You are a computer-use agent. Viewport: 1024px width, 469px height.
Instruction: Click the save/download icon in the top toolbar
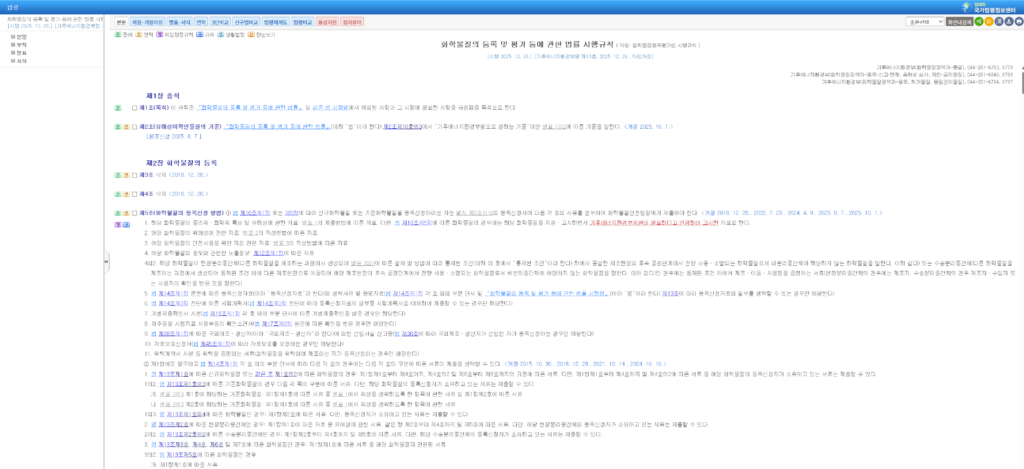point(1009,22)
